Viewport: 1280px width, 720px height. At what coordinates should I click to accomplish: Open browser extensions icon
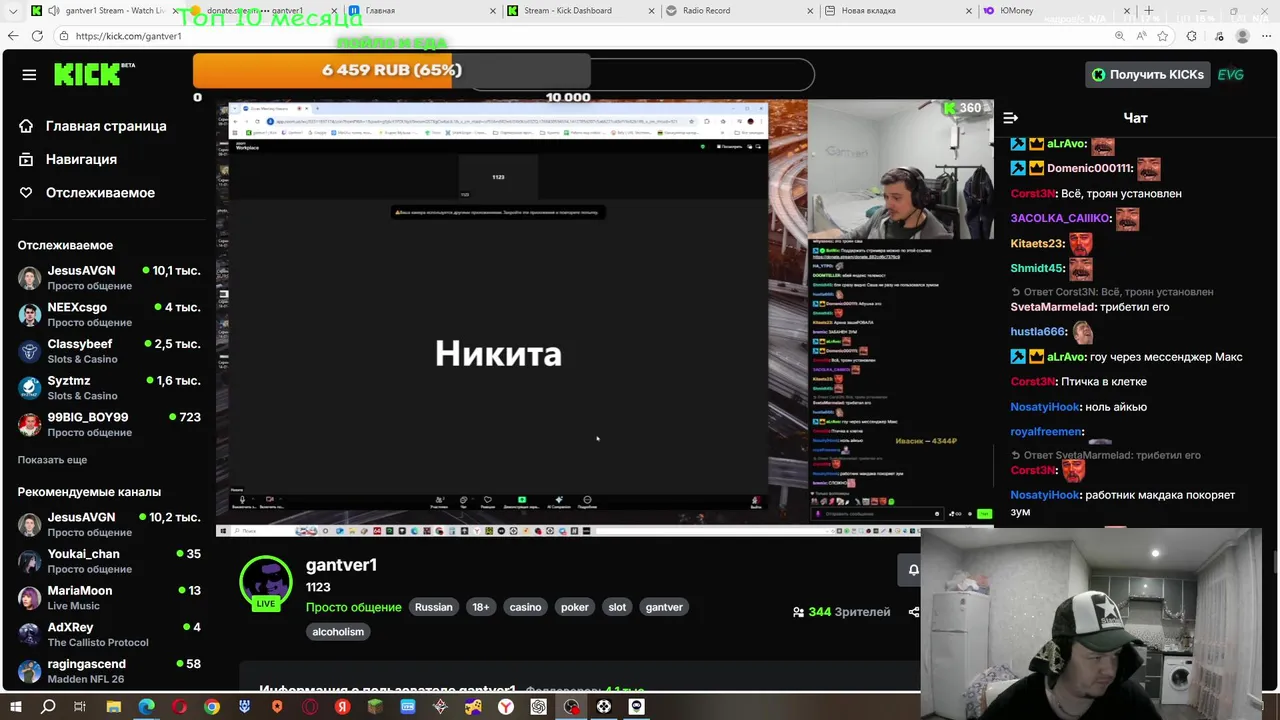[1191, 36]
